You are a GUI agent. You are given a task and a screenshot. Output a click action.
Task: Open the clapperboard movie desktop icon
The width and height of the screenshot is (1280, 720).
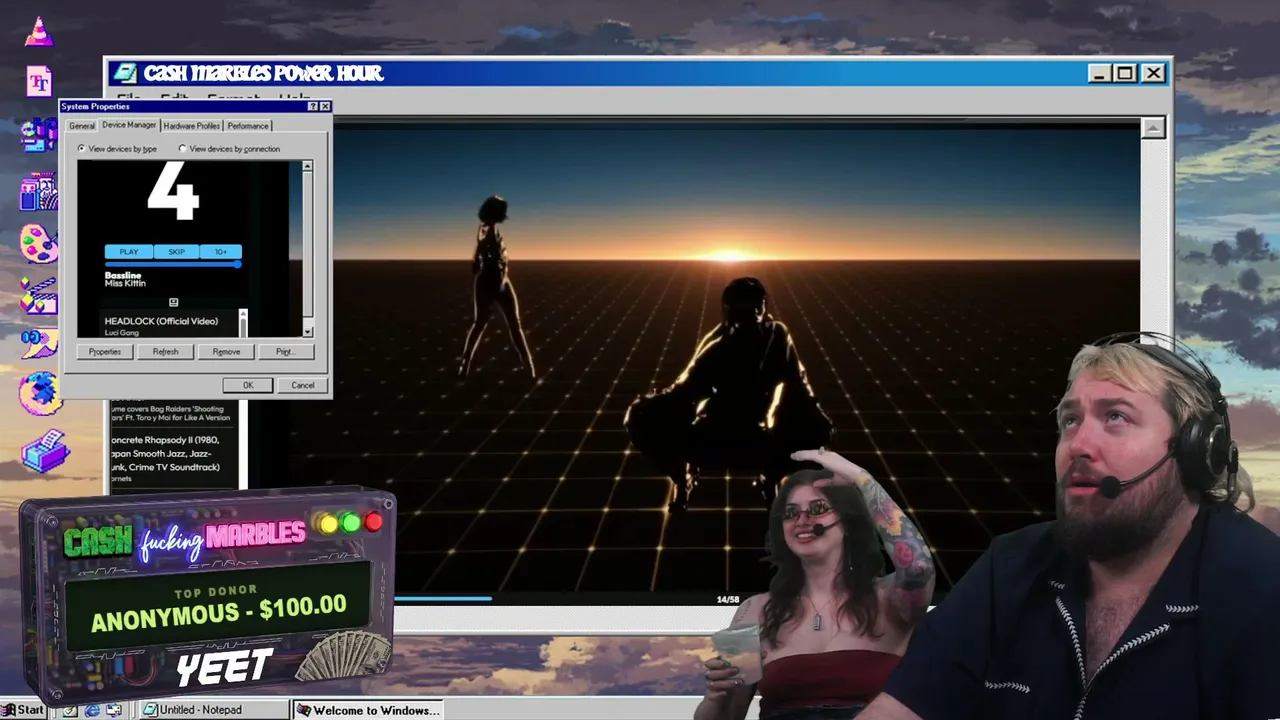(39, 295)
